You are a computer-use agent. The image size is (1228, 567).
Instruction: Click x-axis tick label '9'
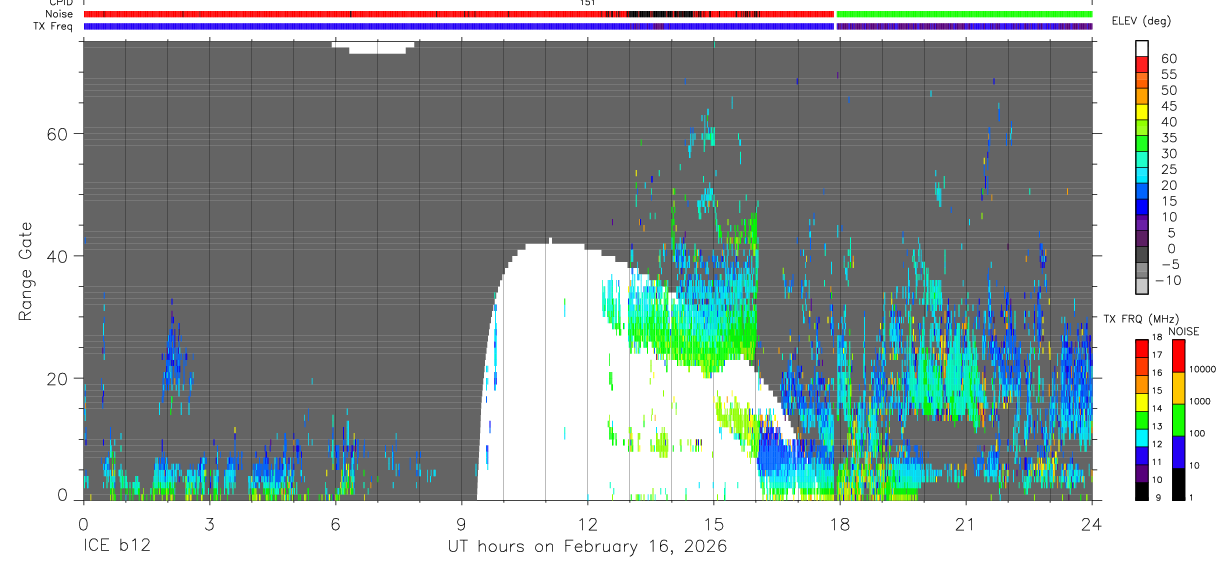461,524
